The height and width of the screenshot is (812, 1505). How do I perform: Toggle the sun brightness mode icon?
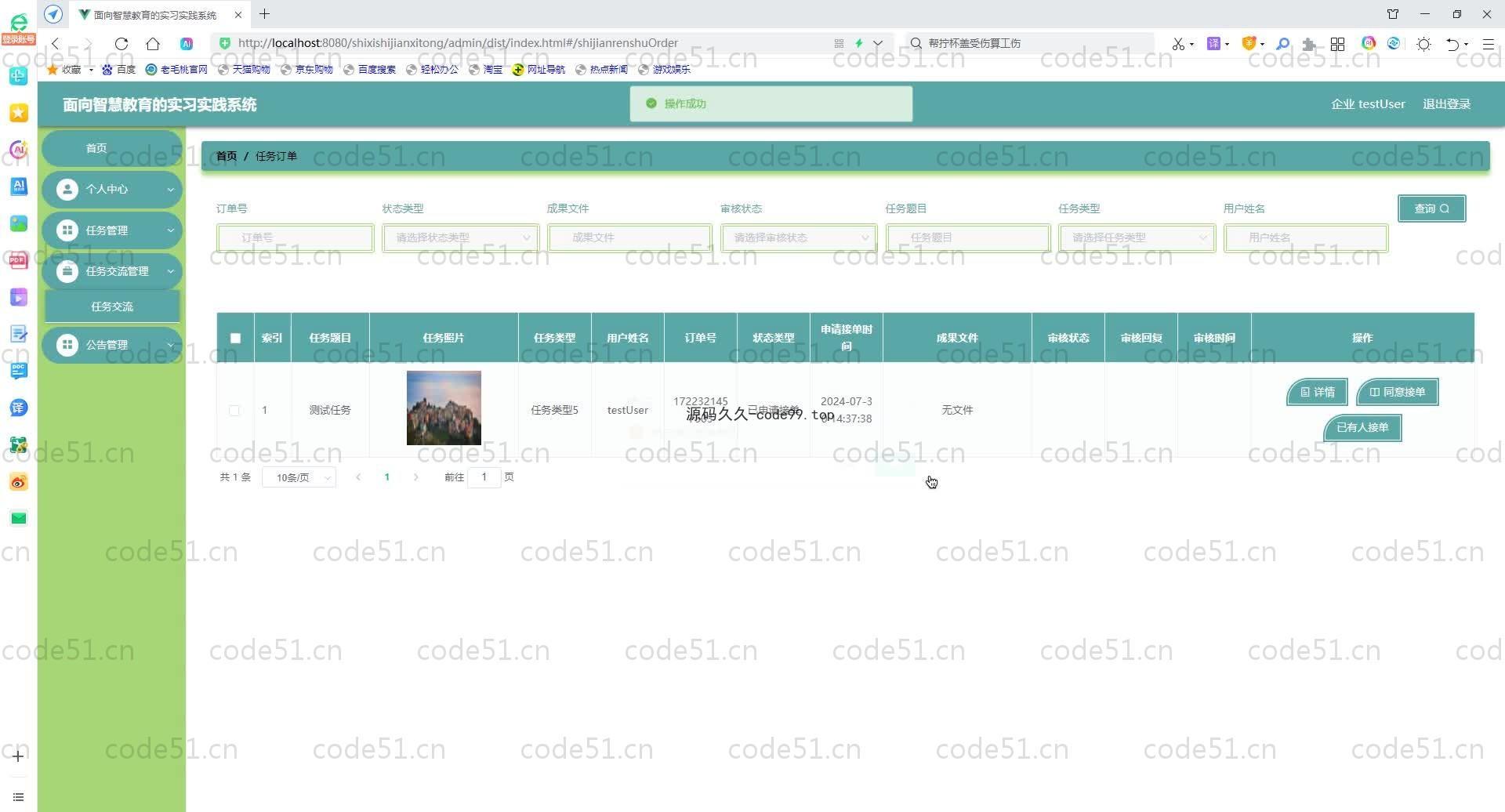pos(1424,44)
